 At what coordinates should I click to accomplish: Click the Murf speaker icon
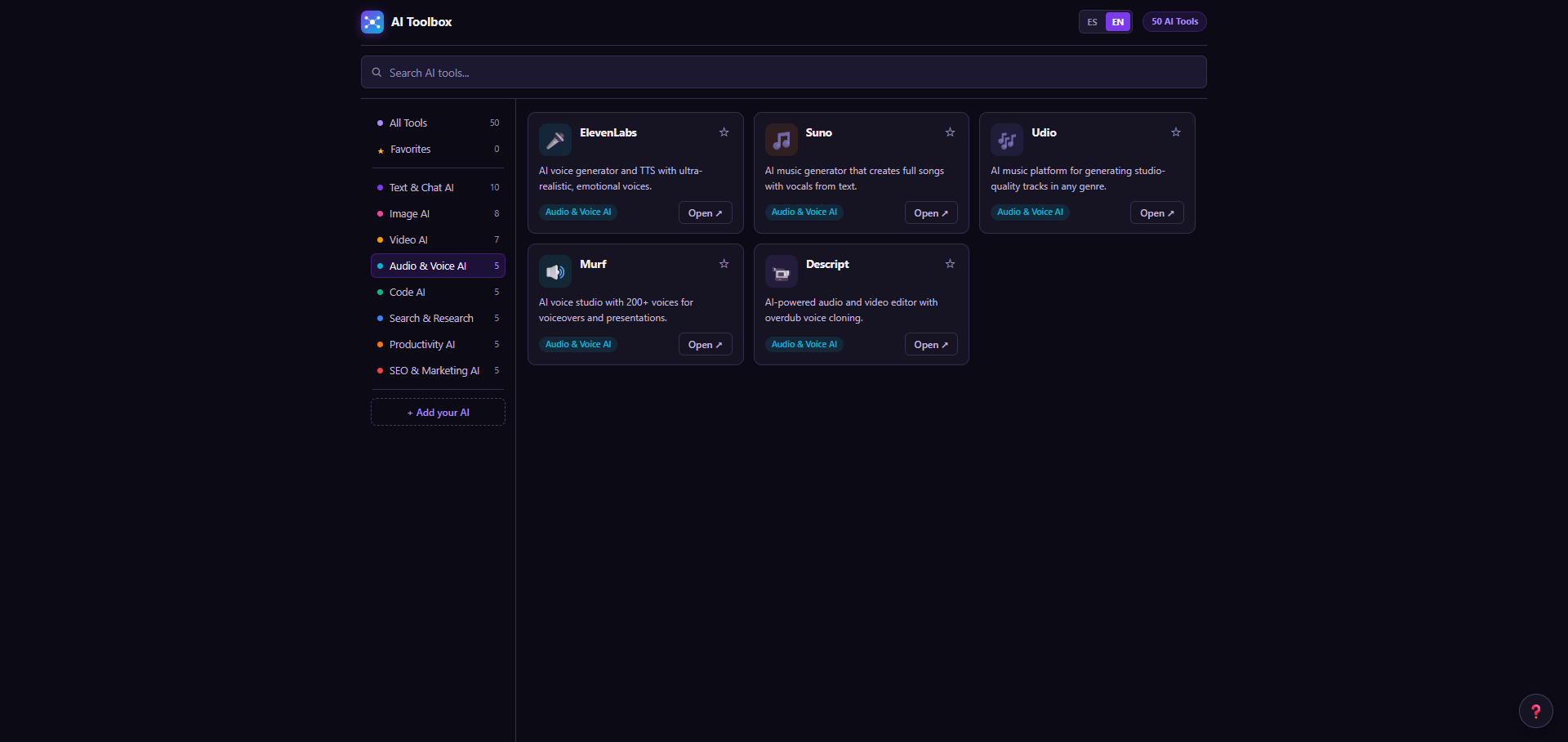pos(555,271)
